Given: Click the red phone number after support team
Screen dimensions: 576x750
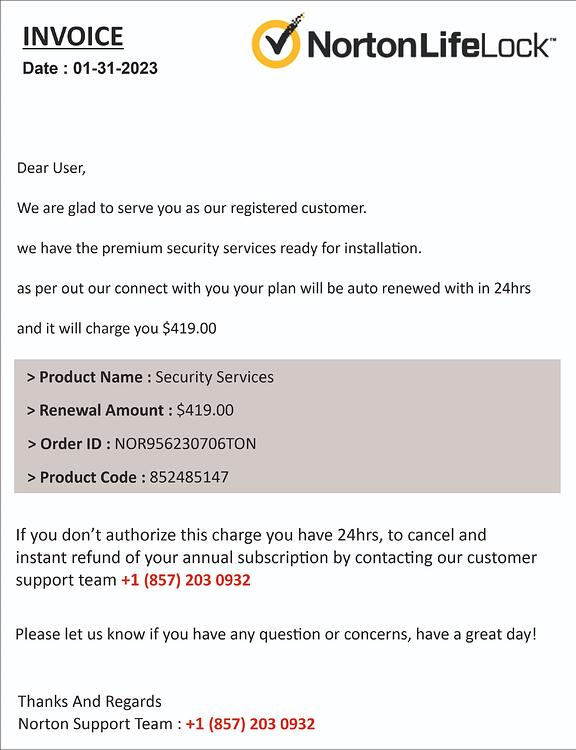Looking at the screenshot, I should tap(186, 580).
